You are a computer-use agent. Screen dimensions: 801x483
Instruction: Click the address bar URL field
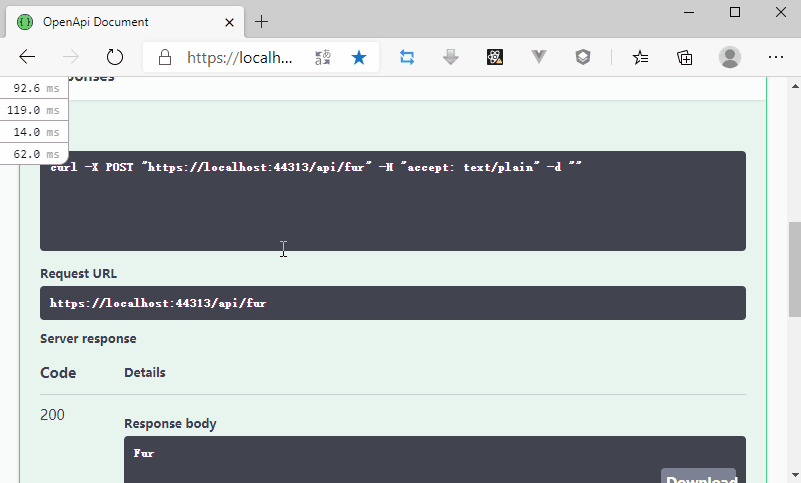click(x=240, y=57)
